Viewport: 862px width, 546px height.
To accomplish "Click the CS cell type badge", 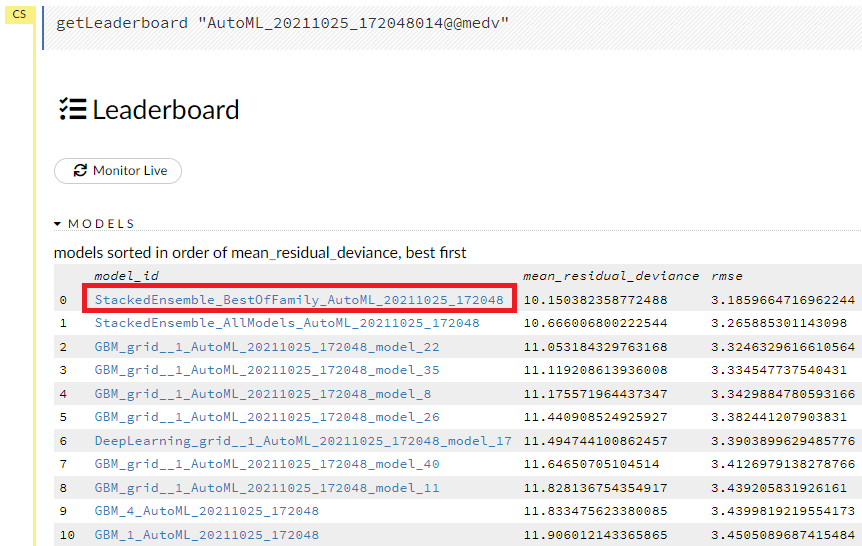I will (19, 15).
